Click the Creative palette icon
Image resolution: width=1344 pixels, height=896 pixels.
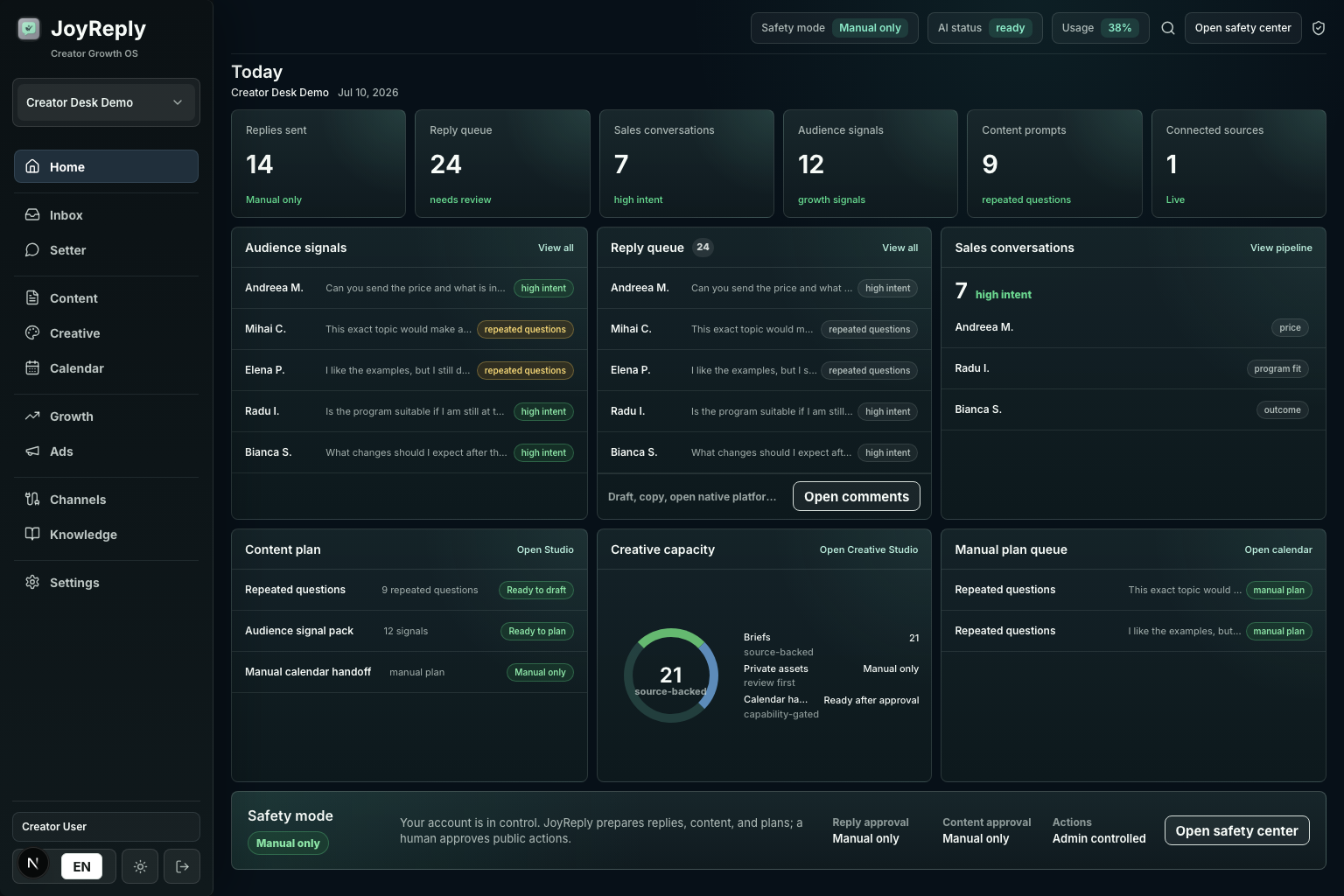coord(32,332)
